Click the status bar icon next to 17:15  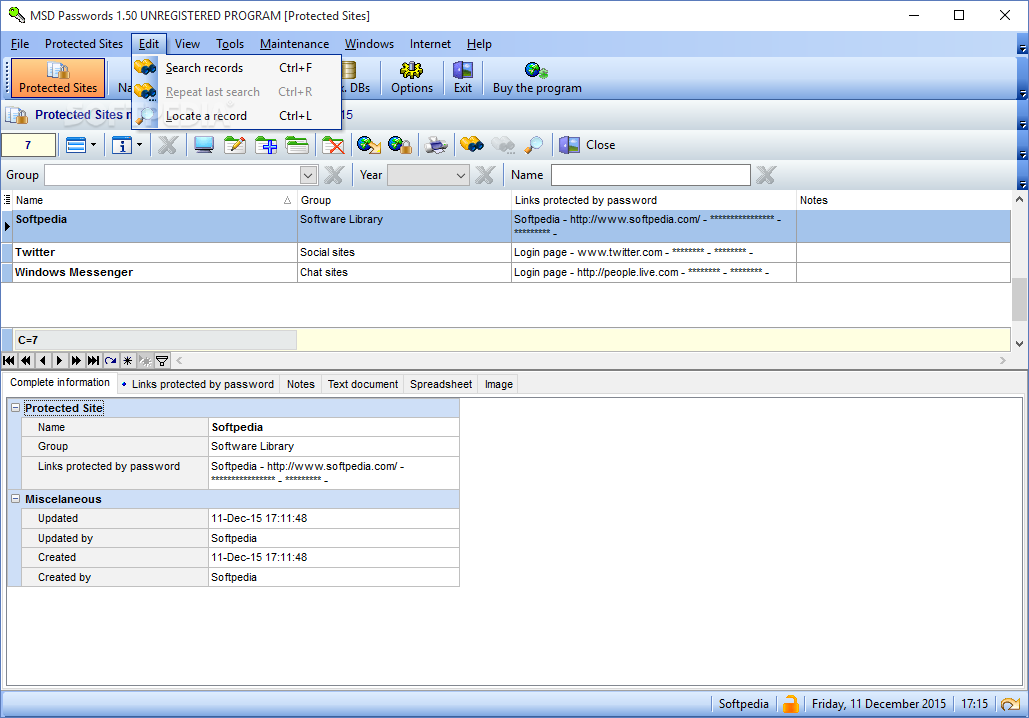point(1011,704)
